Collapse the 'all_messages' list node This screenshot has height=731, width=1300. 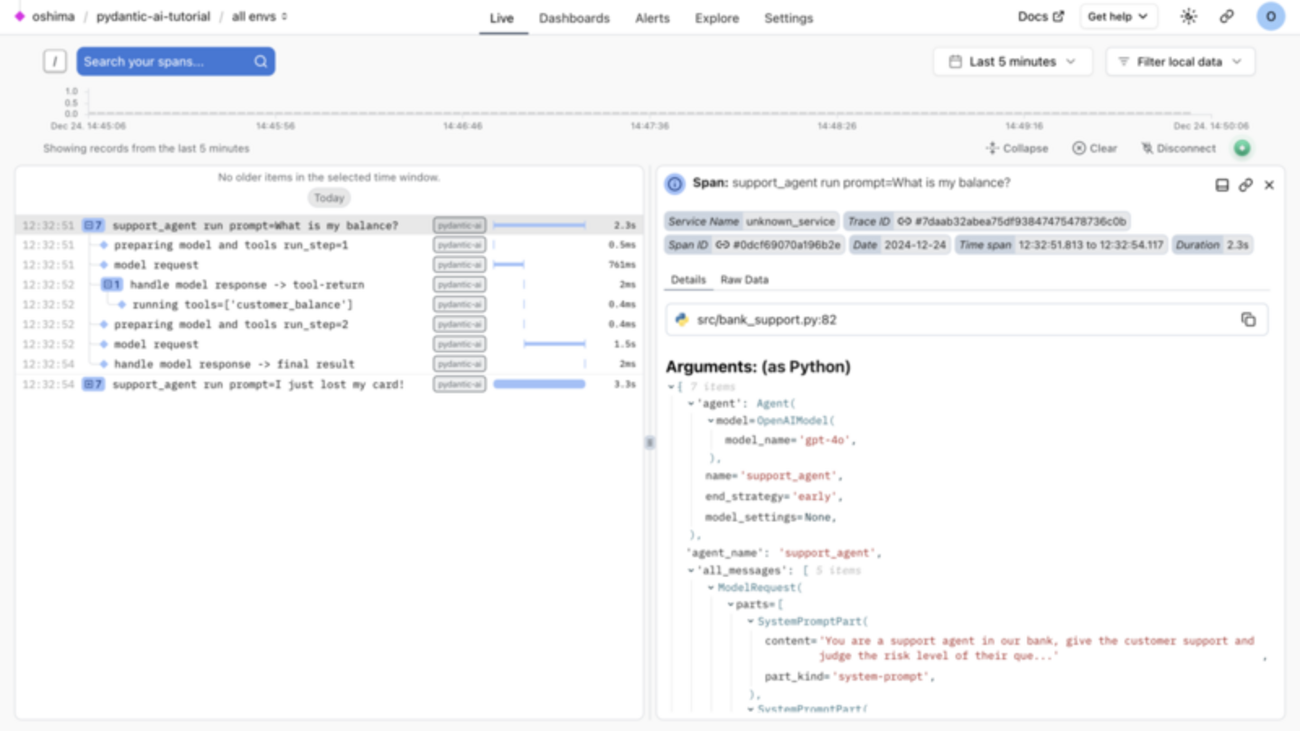(x=690, y=571)
